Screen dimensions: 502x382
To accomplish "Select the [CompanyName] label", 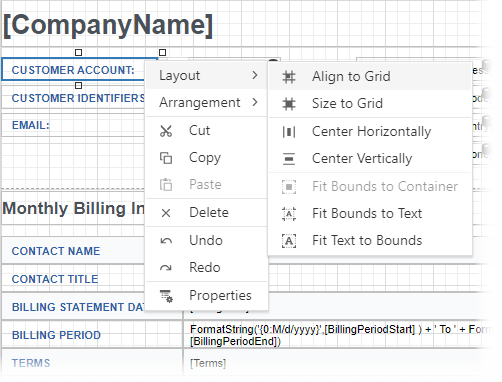I will [x=108, y=25].
